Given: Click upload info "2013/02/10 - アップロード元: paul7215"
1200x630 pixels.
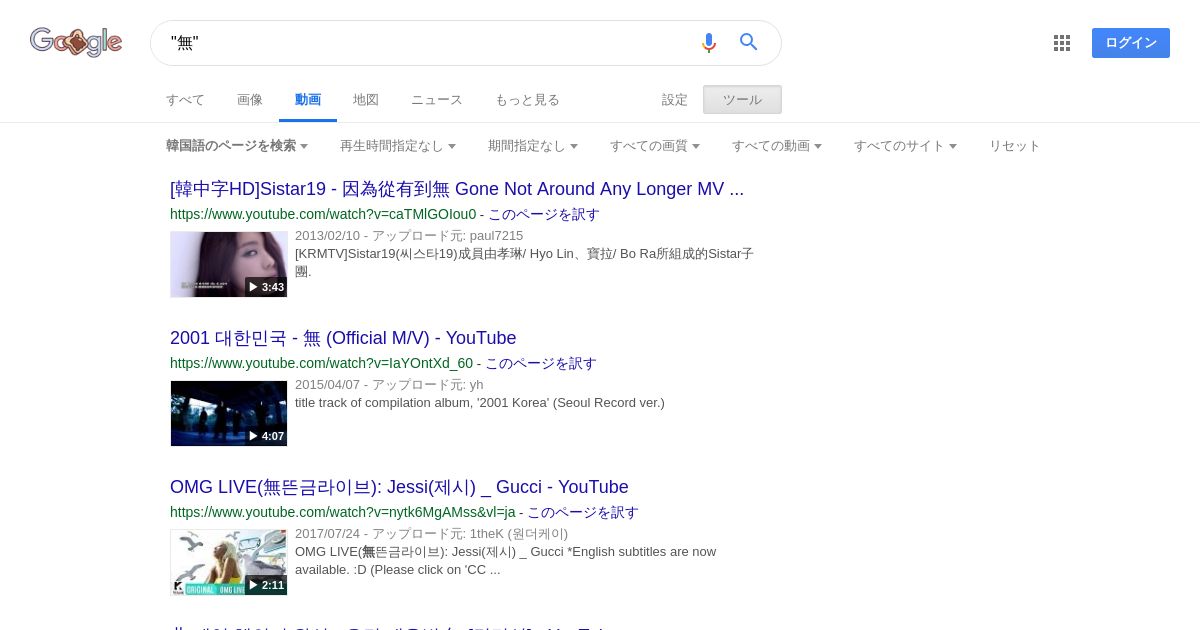Looking at the screenshot, I should [409, 236].
